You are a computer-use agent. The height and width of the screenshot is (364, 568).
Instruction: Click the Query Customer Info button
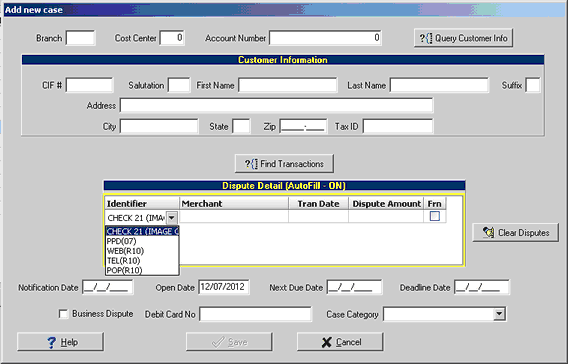[x=463, y=38]
